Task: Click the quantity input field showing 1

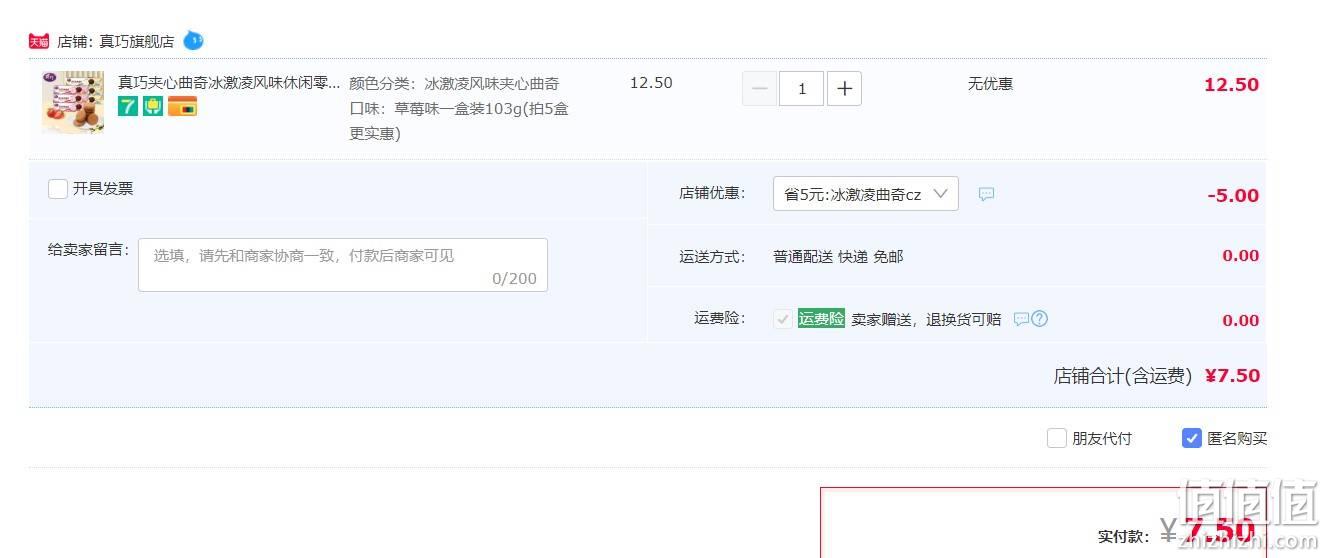Action: click(x=802, y=88)
